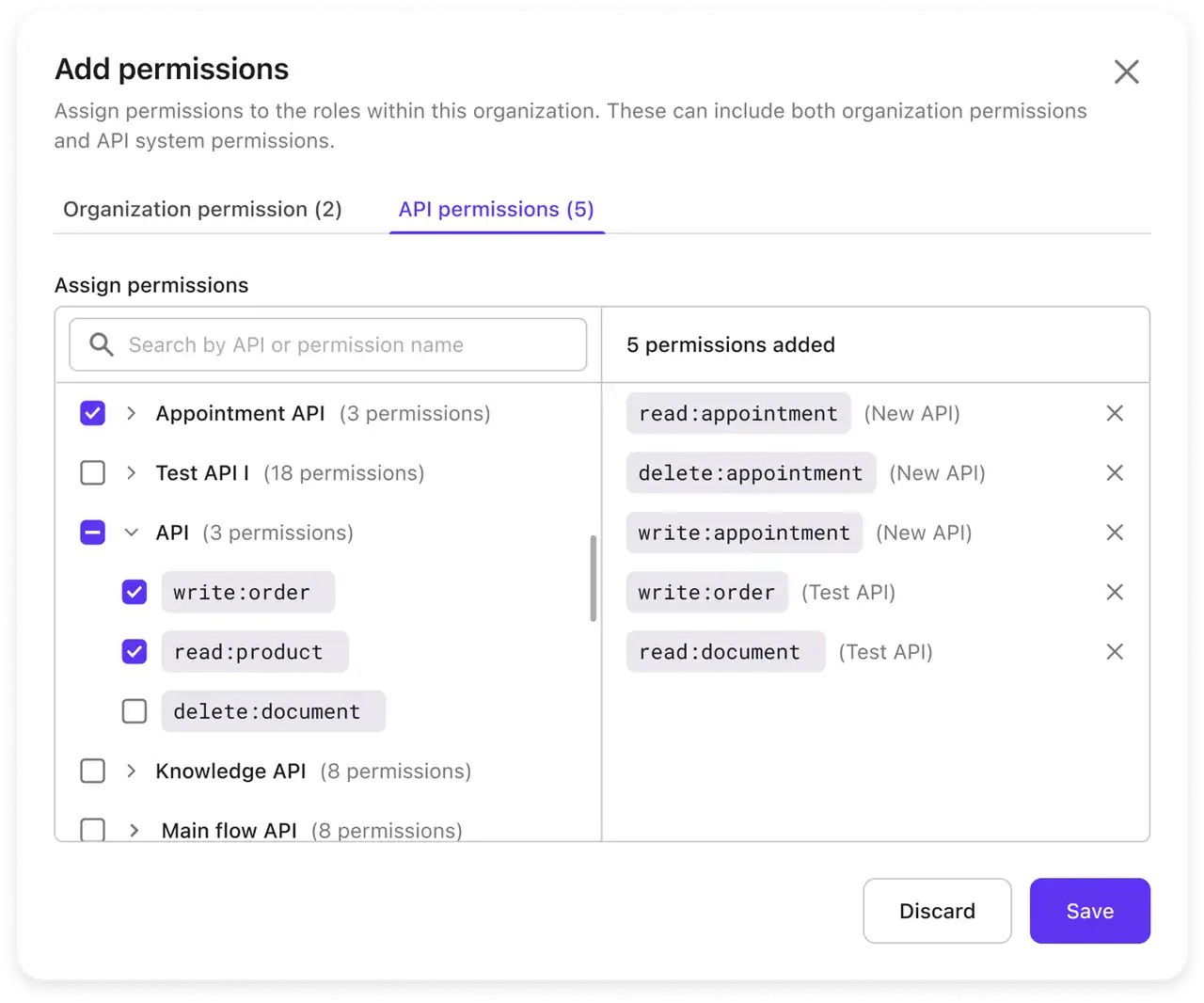Uncheck the write:order permission

tap(135, 592)
